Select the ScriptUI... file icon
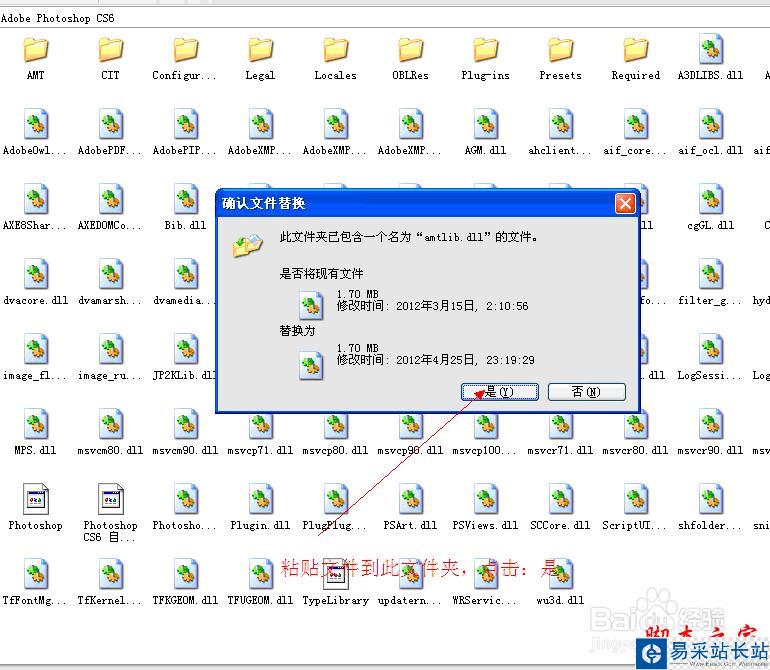The height and width of the screenshot is (670, 770). 636,499
